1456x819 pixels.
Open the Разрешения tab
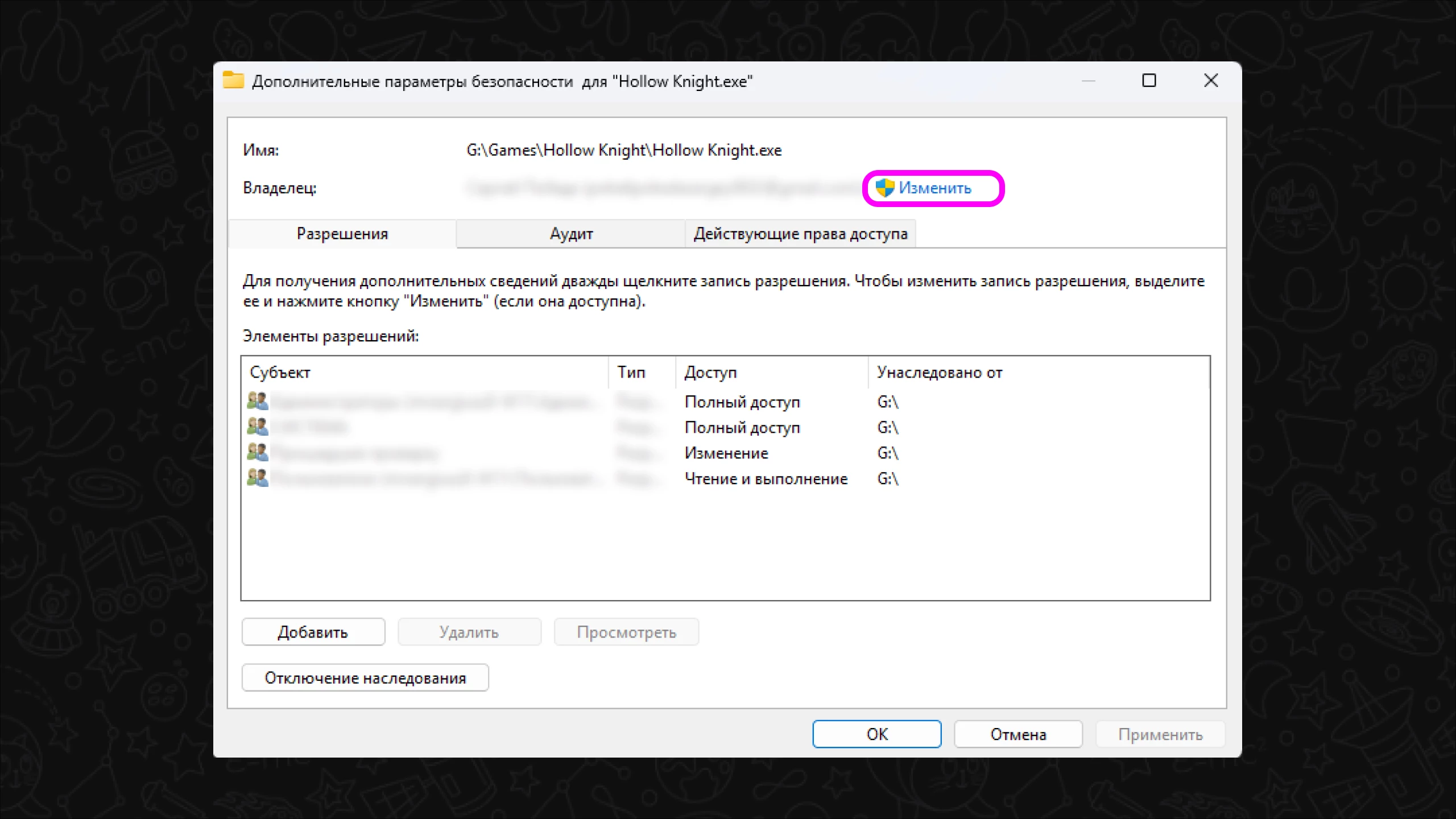342,234
